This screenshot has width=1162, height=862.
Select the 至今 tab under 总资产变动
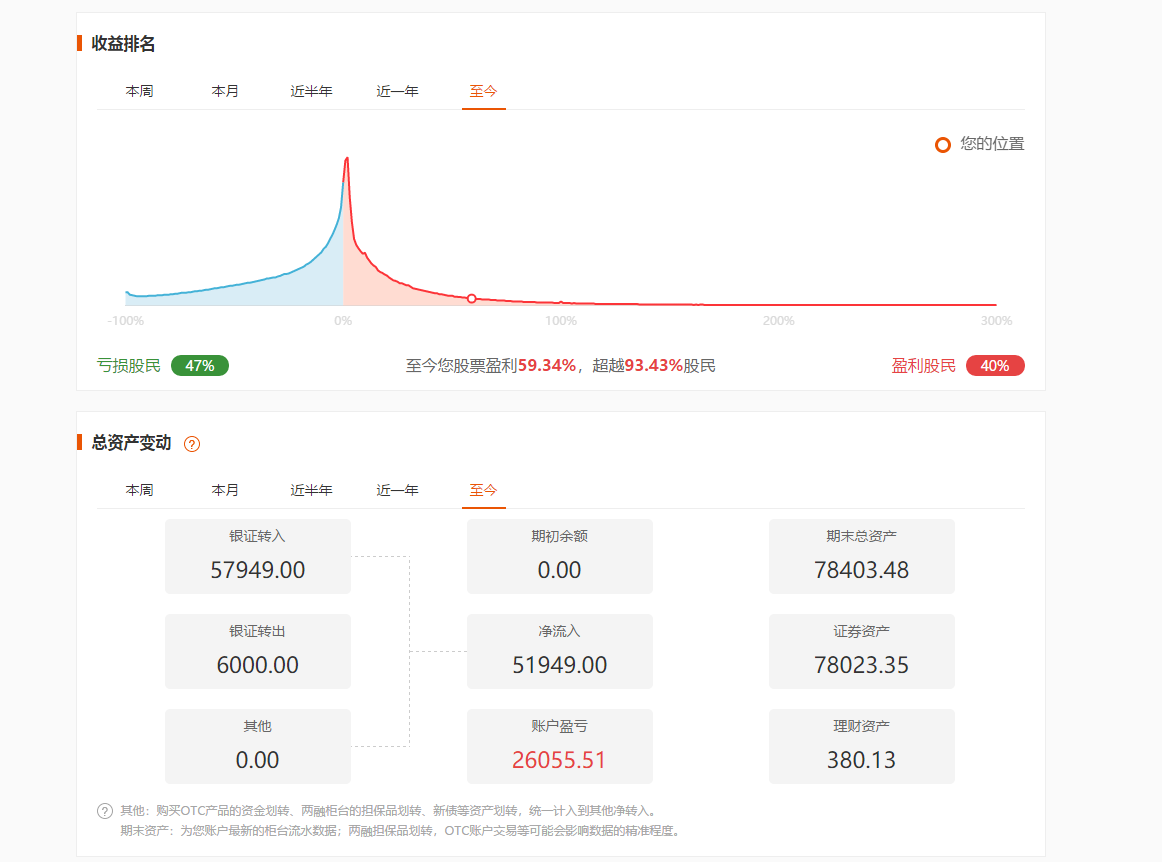pyautogui.click(x=483, y=490)
